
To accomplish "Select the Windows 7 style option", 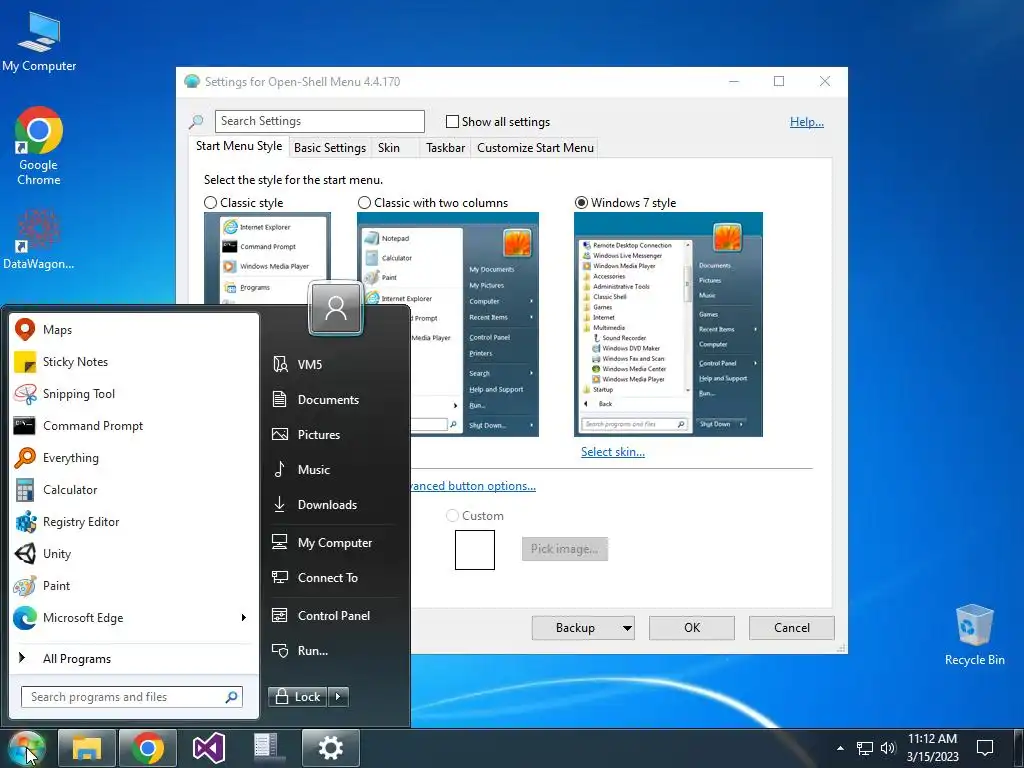I will click(581, 202).
